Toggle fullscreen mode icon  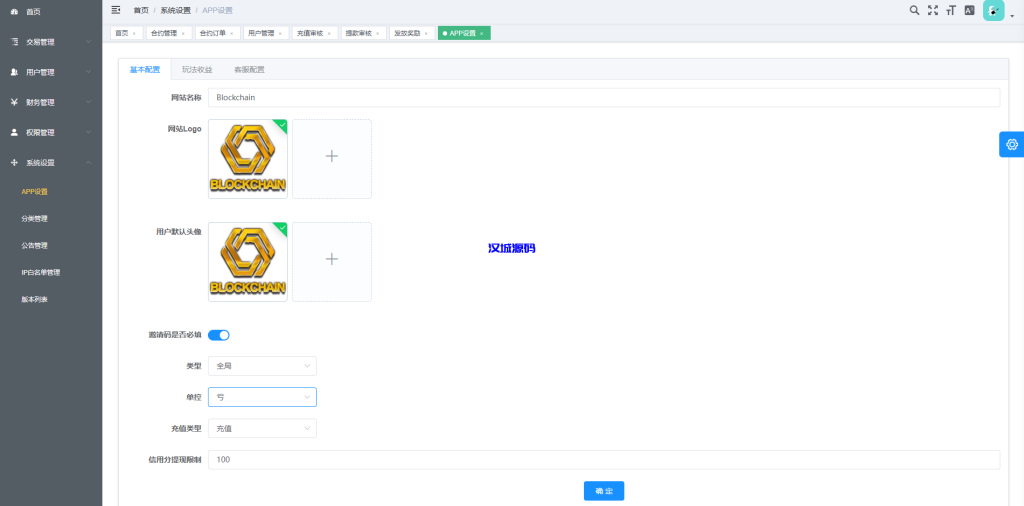[933, 10]
